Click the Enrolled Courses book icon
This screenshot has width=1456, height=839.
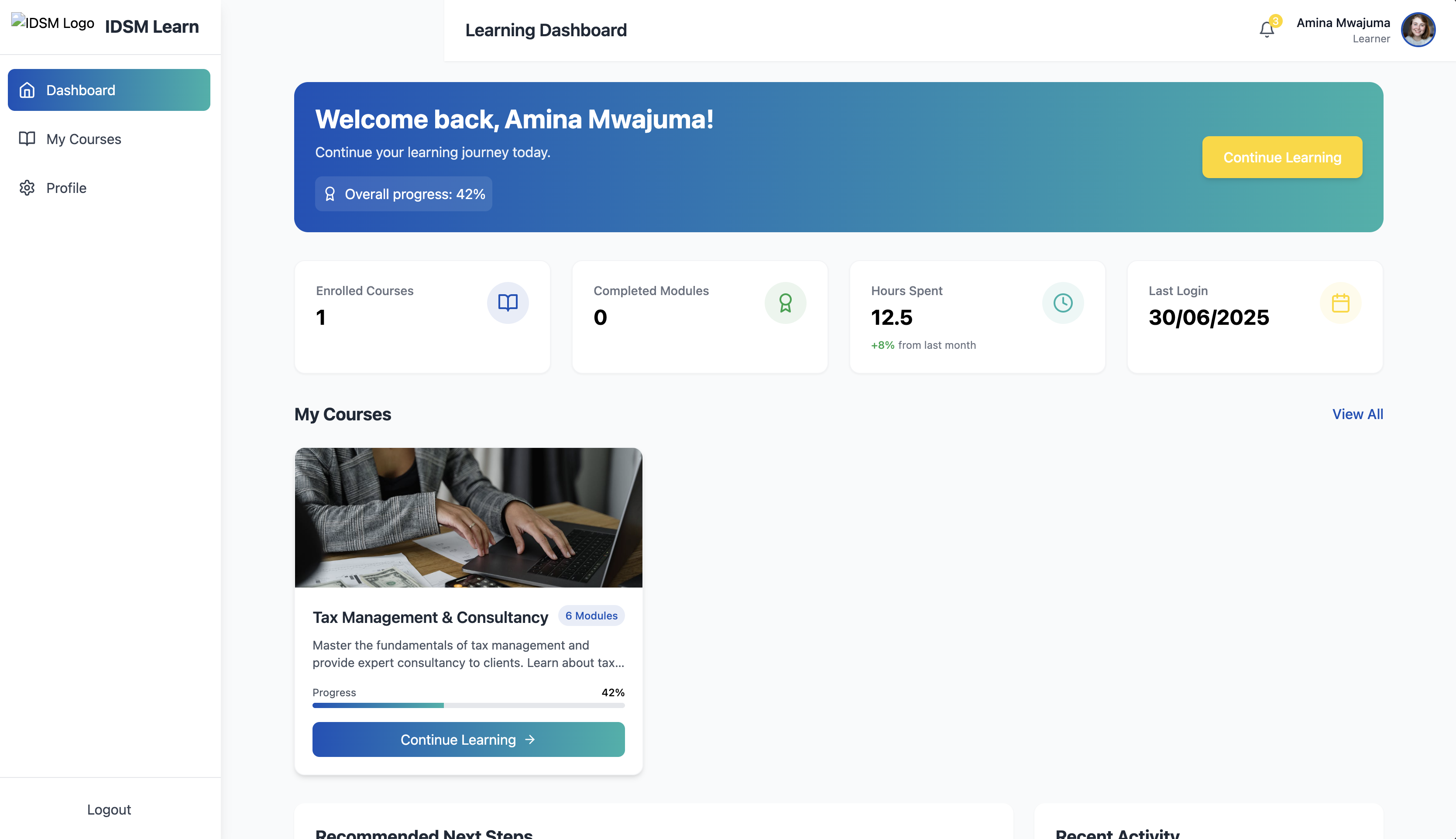tap(508, 303)
